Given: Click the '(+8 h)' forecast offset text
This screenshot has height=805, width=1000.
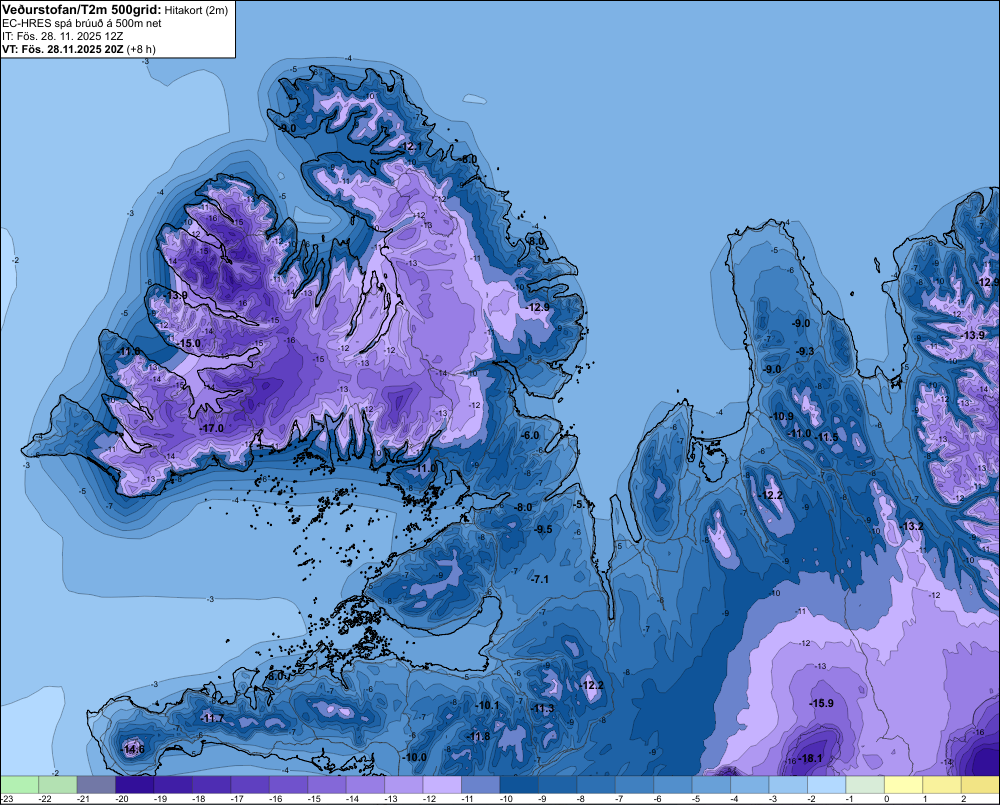Looking at the screenshot, I should (141, 49).
